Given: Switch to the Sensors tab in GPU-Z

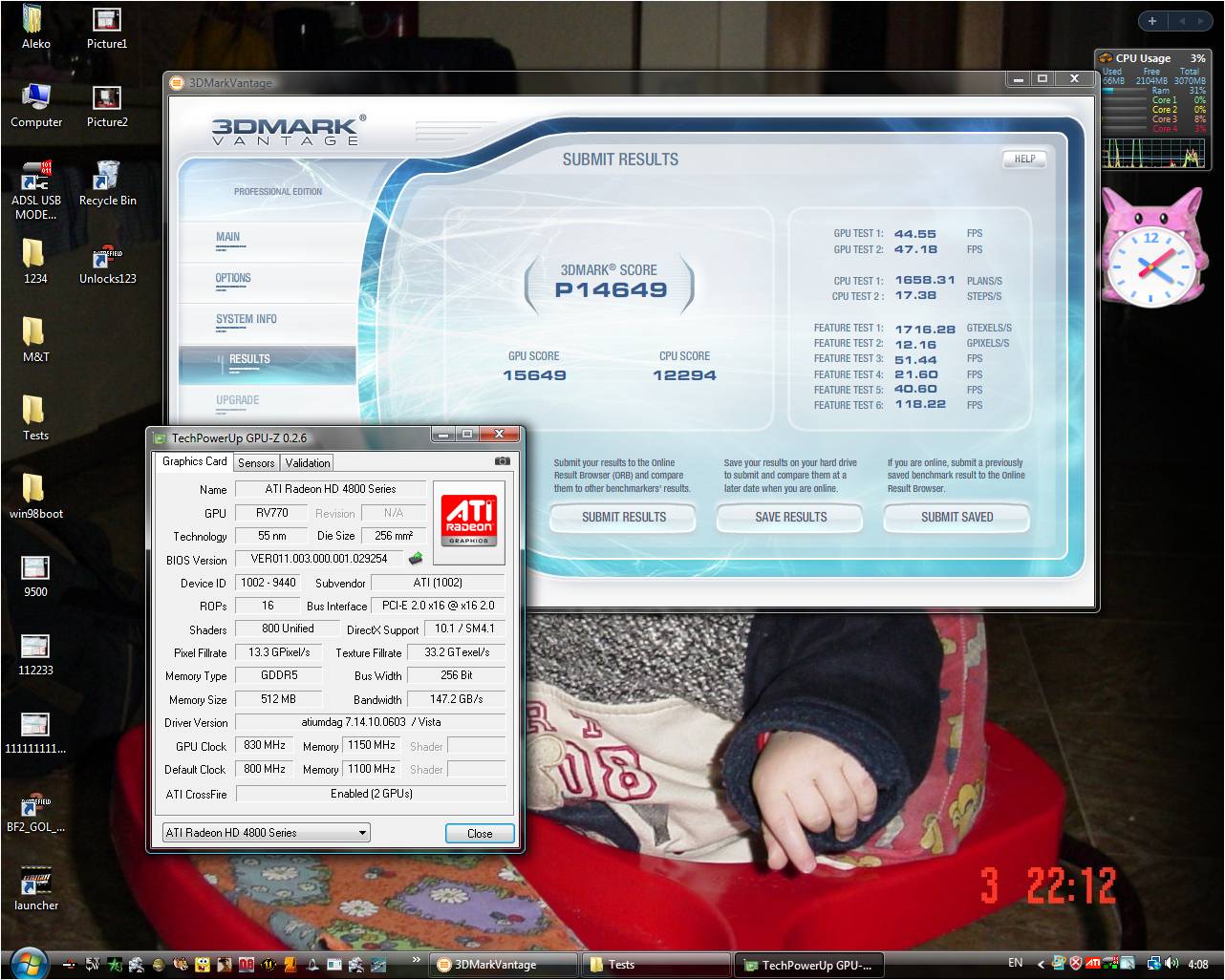Looking at the screenshot, I should click(x=256, y=462).
